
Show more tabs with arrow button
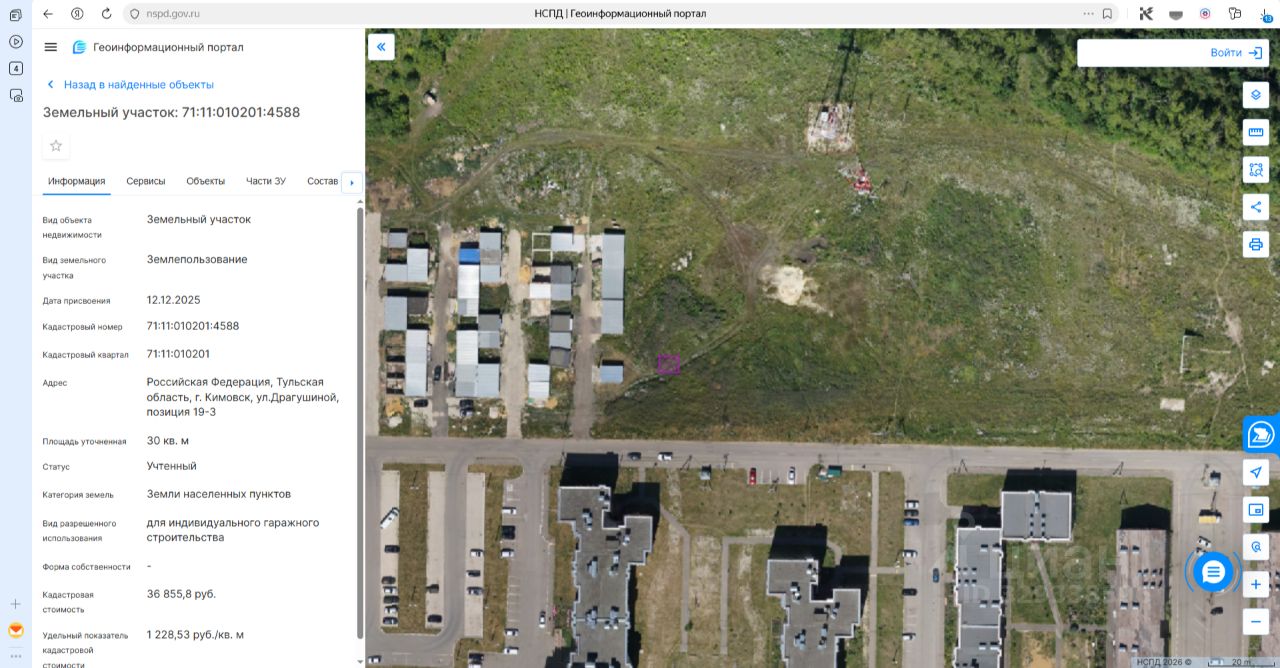[351, 183]
